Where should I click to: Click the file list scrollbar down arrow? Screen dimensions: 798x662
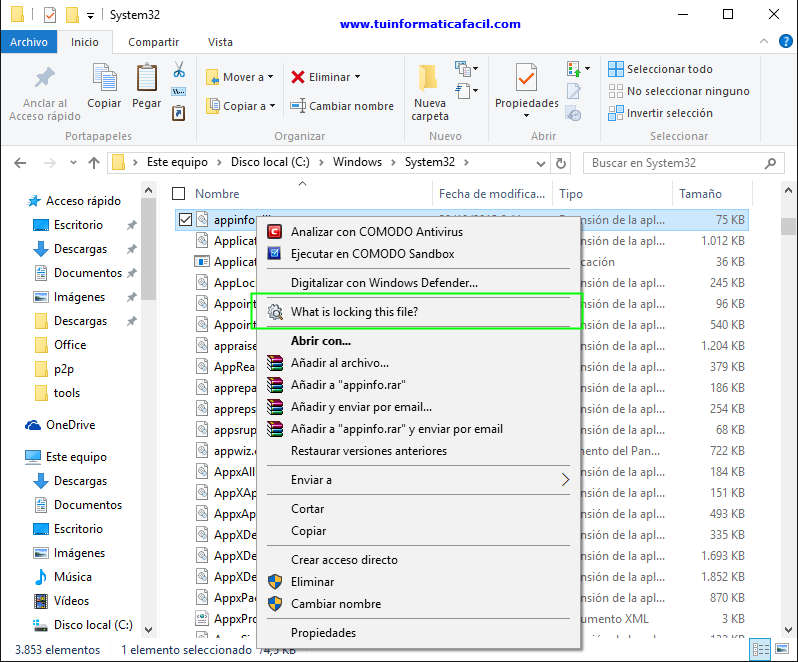788,629
